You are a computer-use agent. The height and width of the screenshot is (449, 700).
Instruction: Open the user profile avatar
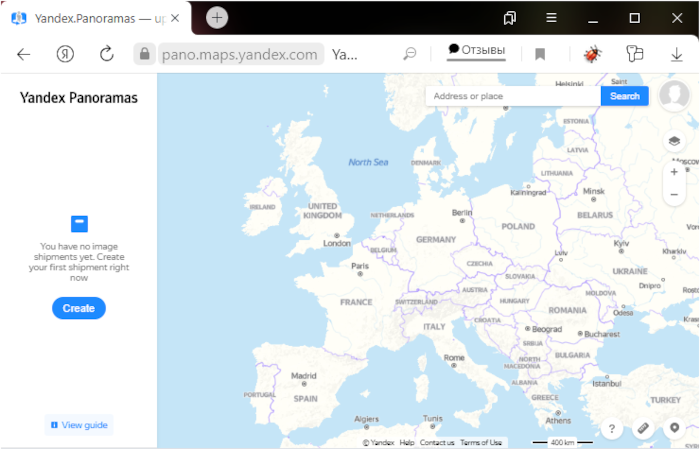tap(674, 95)
